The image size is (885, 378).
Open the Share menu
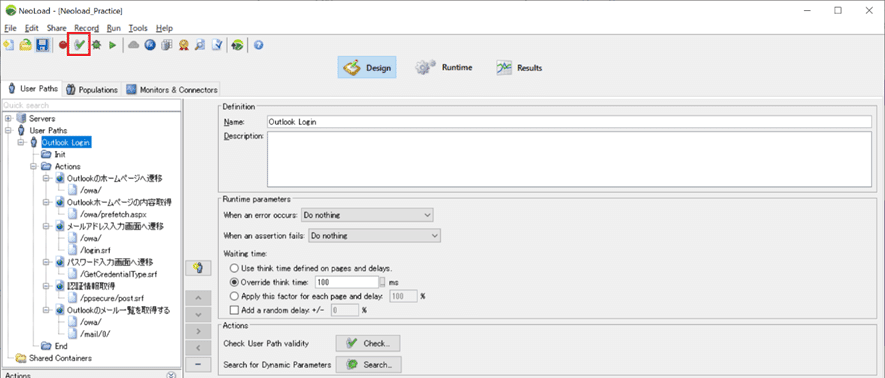coord(56,28)
